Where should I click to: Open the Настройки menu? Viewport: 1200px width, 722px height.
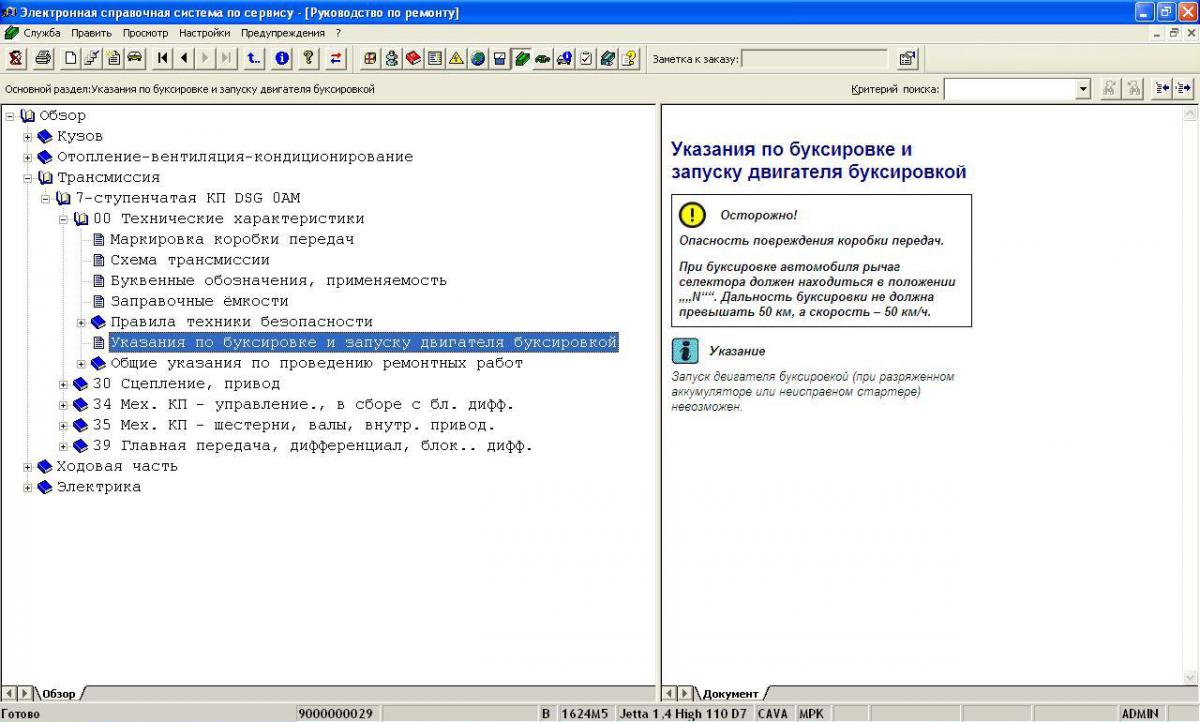click(x=205, y=33)
